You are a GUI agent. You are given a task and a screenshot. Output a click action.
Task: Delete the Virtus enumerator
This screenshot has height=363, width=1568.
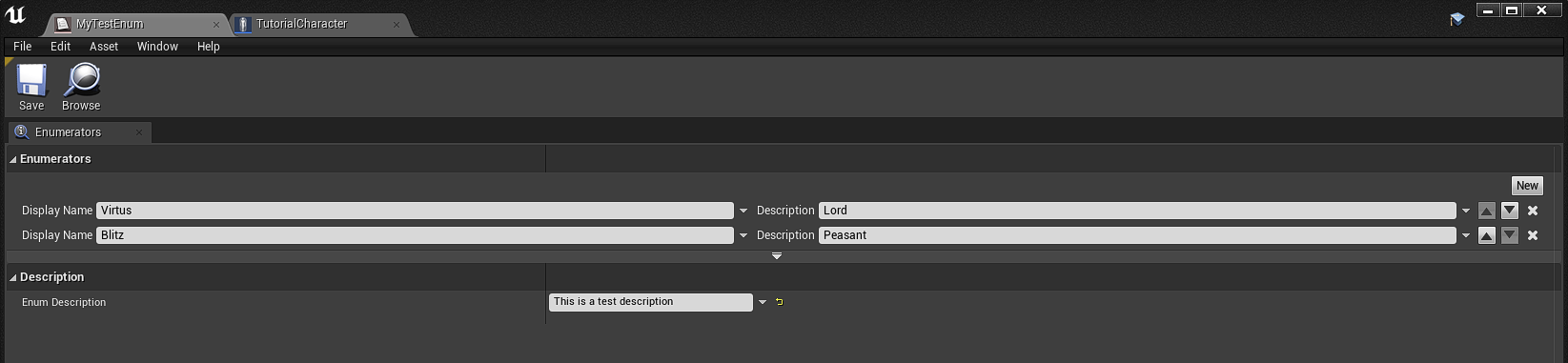tap(1533, 211)
